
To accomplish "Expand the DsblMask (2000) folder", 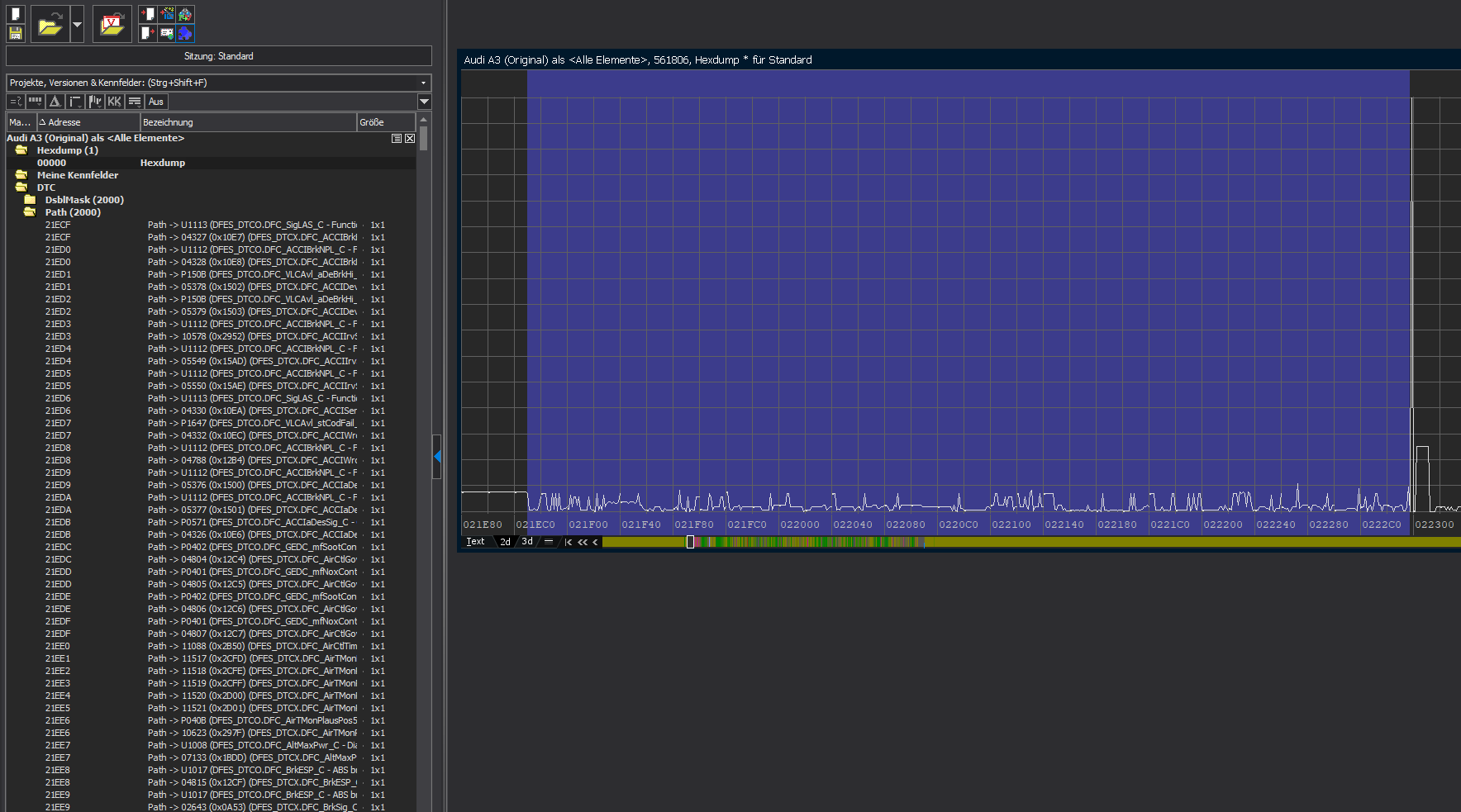I will click(30, 200).
